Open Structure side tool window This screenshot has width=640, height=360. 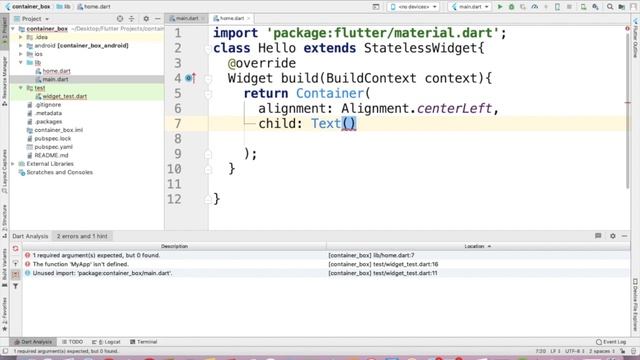tap(4, 221)
